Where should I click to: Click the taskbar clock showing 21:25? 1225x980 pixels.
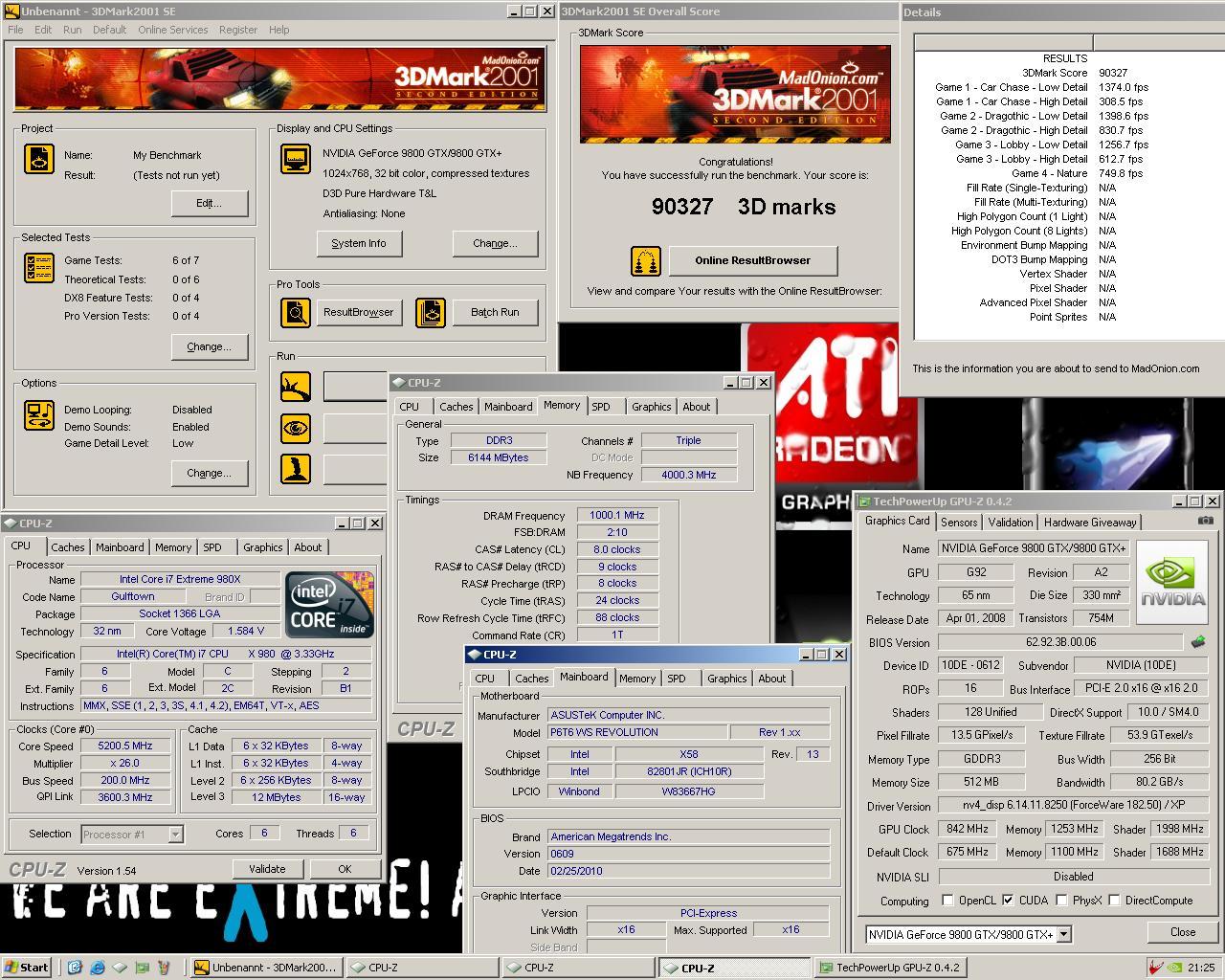pos(1201,968)
